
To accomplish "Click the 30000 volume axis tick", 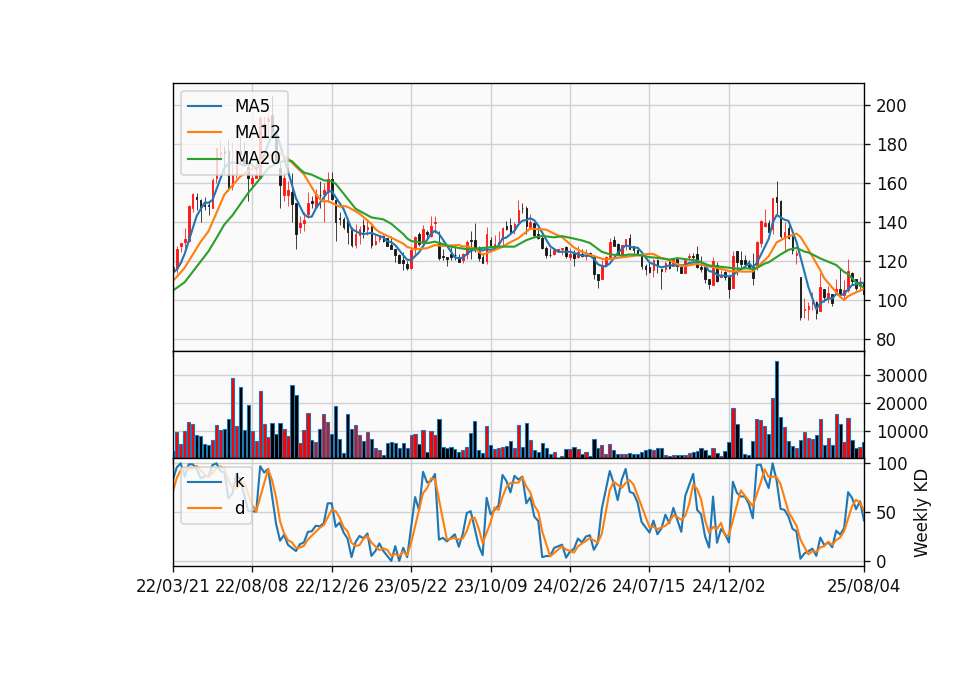I will click(902, 376).
